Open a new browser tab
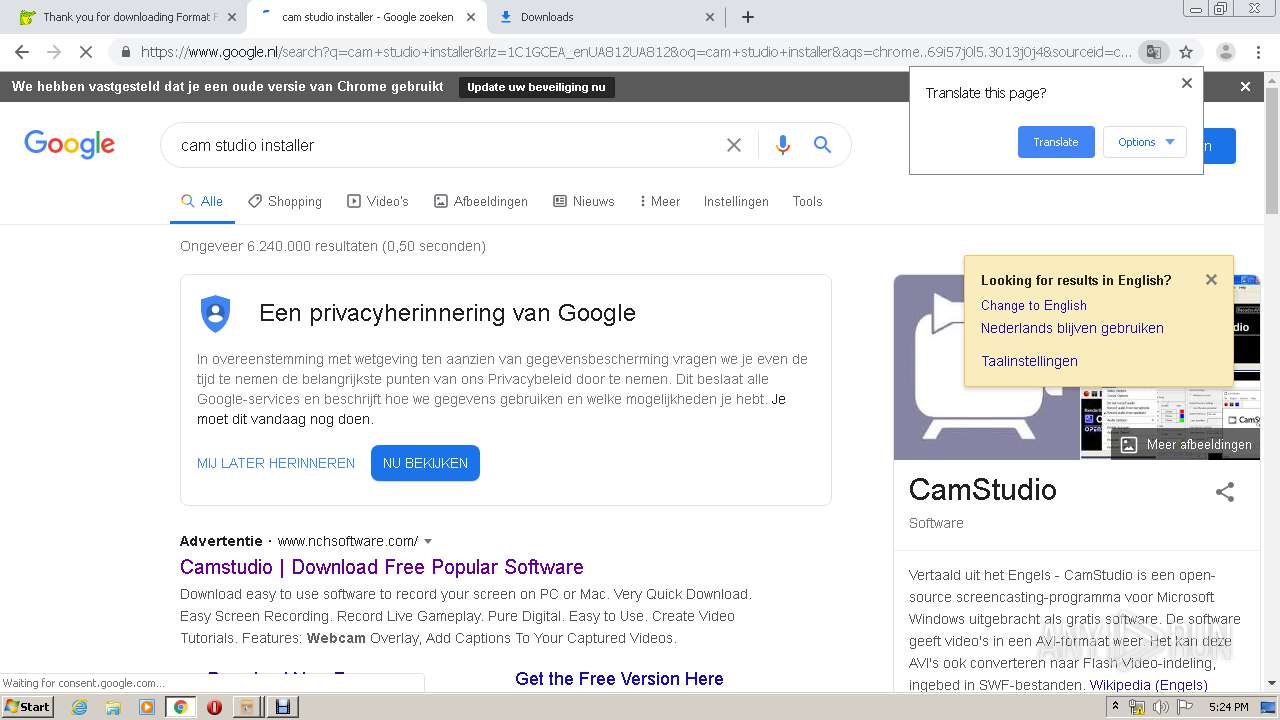Screen dimensions: 1280x720 pyautogui.click(x=748, y=17)
